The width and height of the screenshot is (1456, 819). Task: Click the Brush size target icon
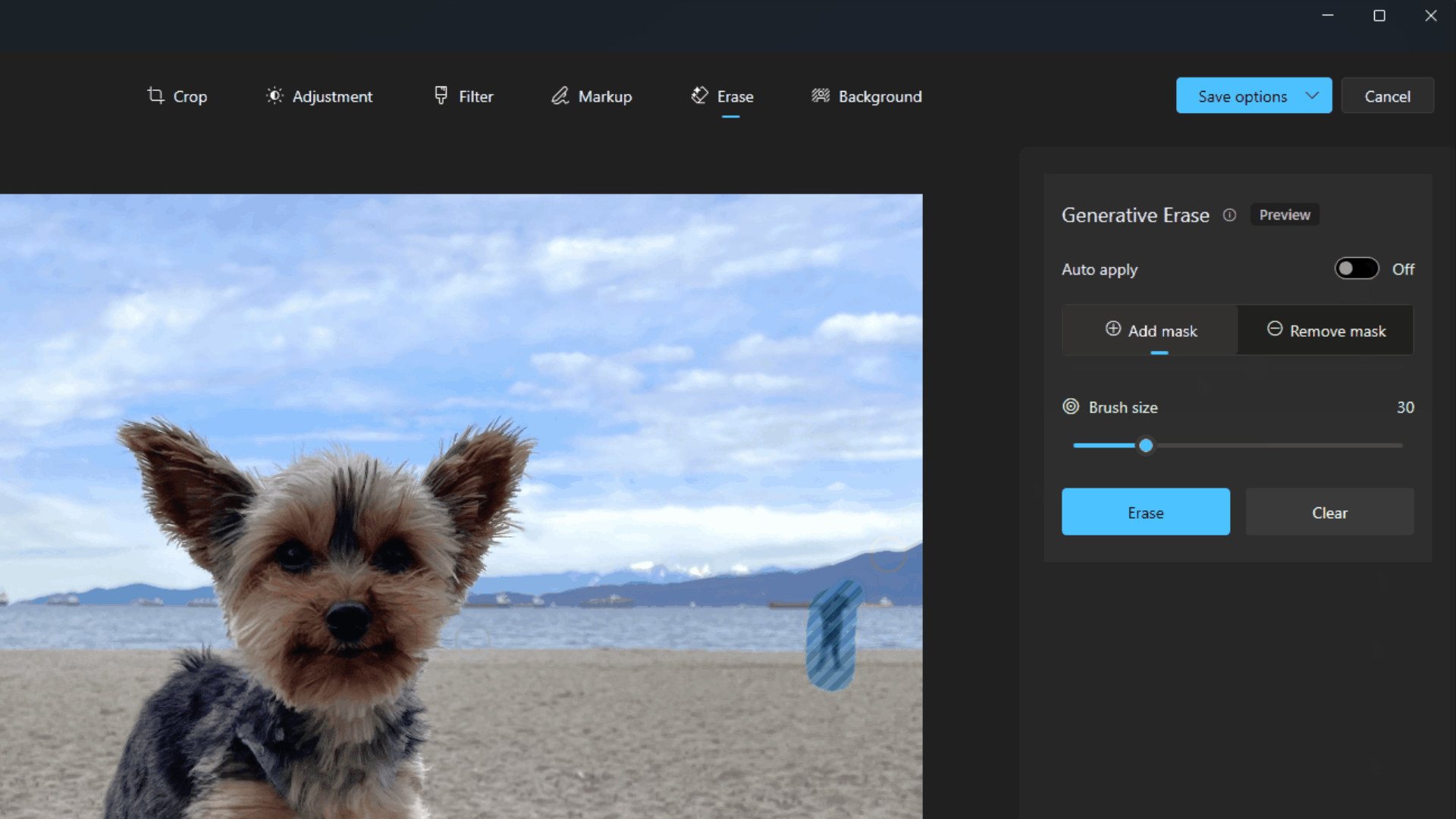(x=1071, y=406)
